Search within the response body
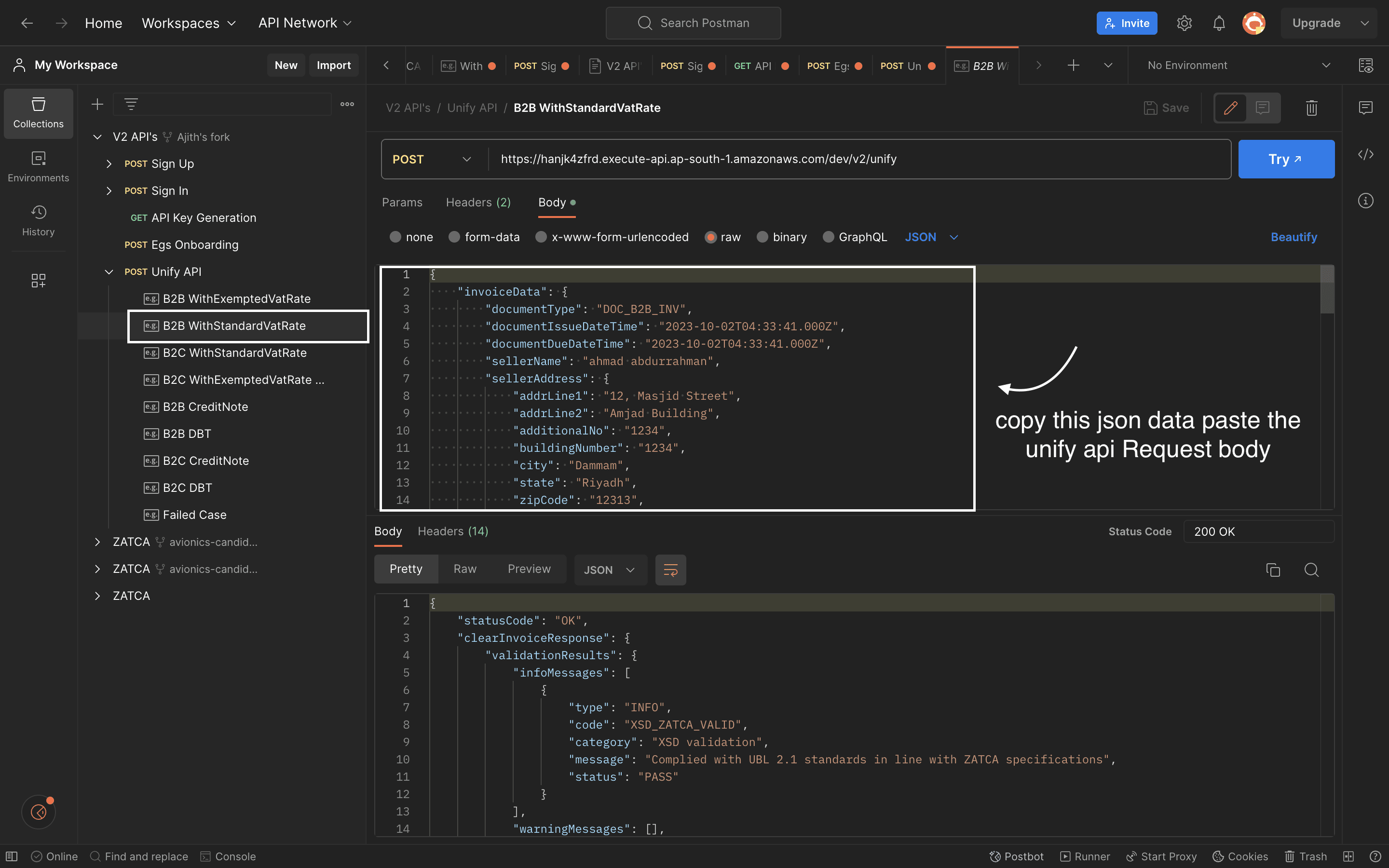The image size is (1389, 868). pyautogui.click(x=1311, y=570)
